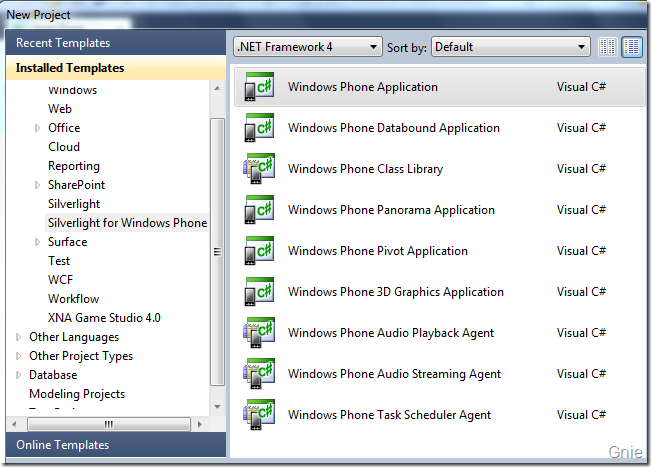Switch to medium icons list view
Image resolution: width=651 pixels, height=467 pixels.
pos(631,47)
